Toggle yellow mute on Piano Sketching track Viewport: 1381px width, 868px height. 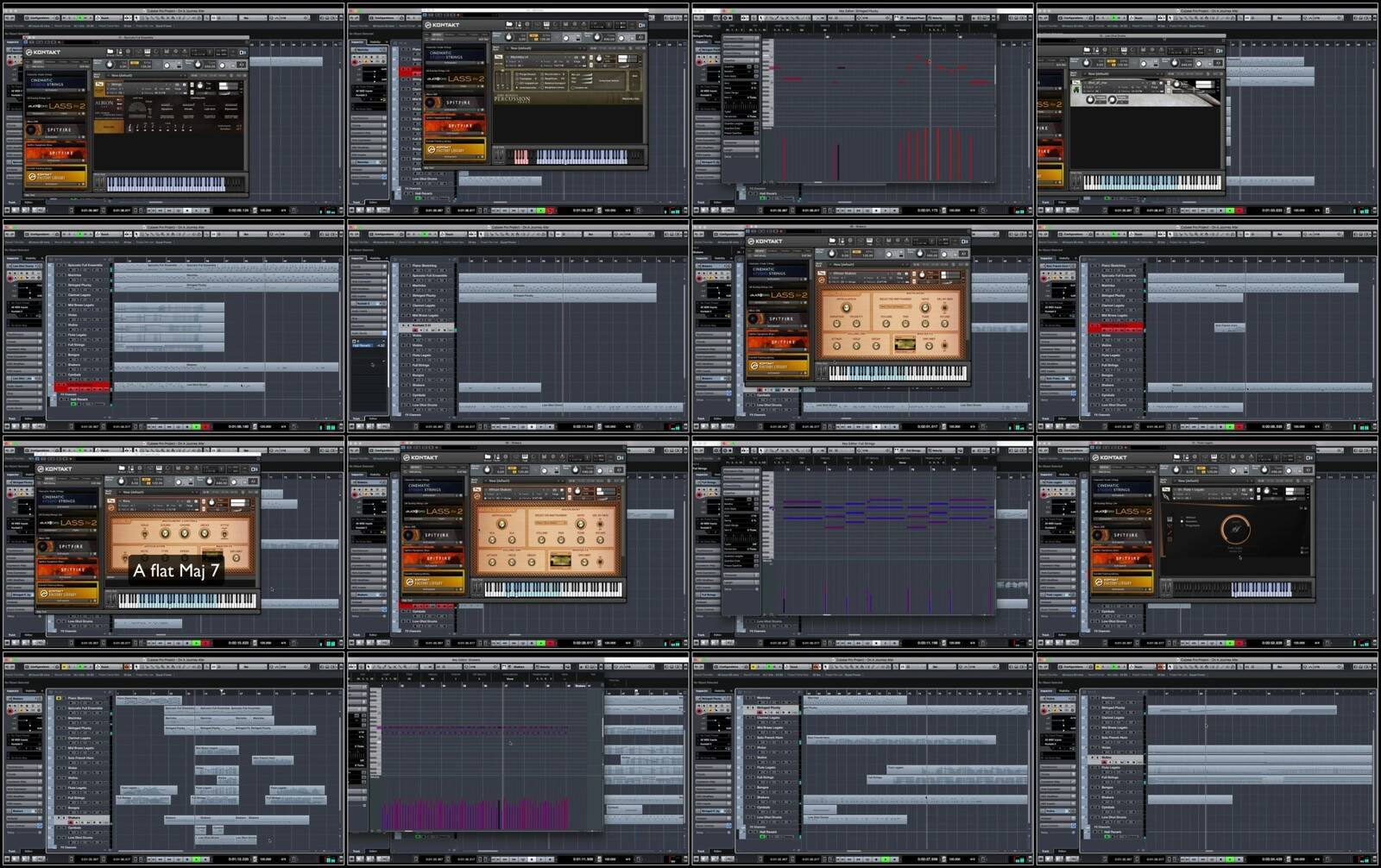pos(58,698)
